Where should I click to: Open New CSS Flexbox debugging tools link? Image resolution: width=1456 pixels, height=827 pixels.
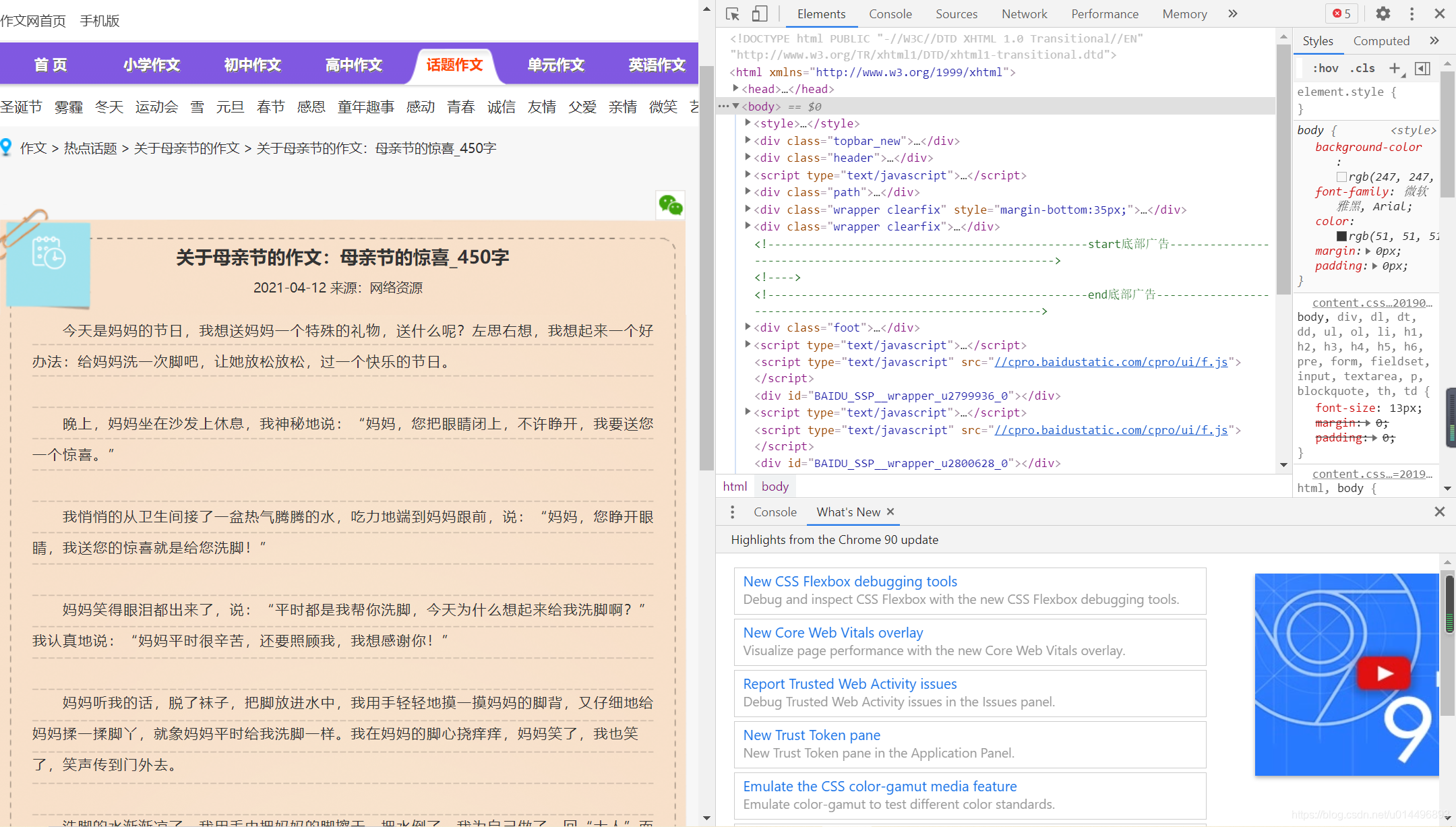click(848, 581)
